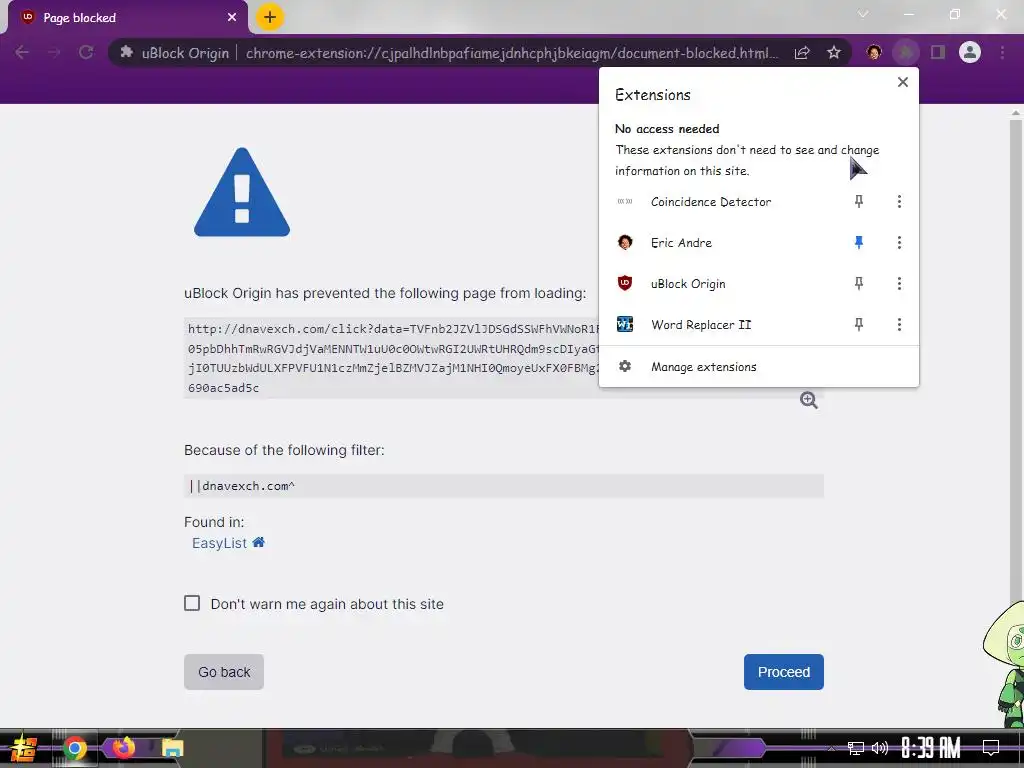Pin the Coincidence Detector extension
1024x768 pixels.
click(859, 202)
